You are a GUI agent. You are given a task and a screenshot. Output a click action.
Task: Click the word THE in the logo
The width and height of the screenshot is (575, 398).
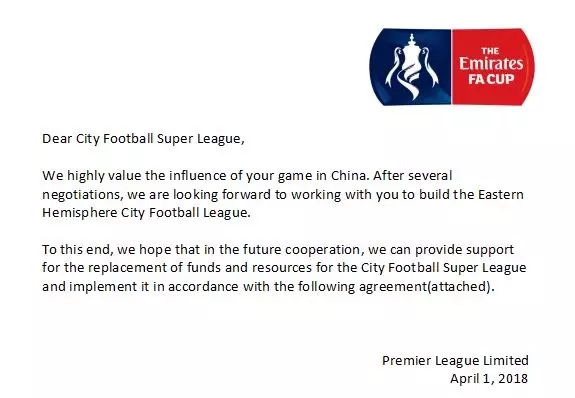(x=490, y=51)
